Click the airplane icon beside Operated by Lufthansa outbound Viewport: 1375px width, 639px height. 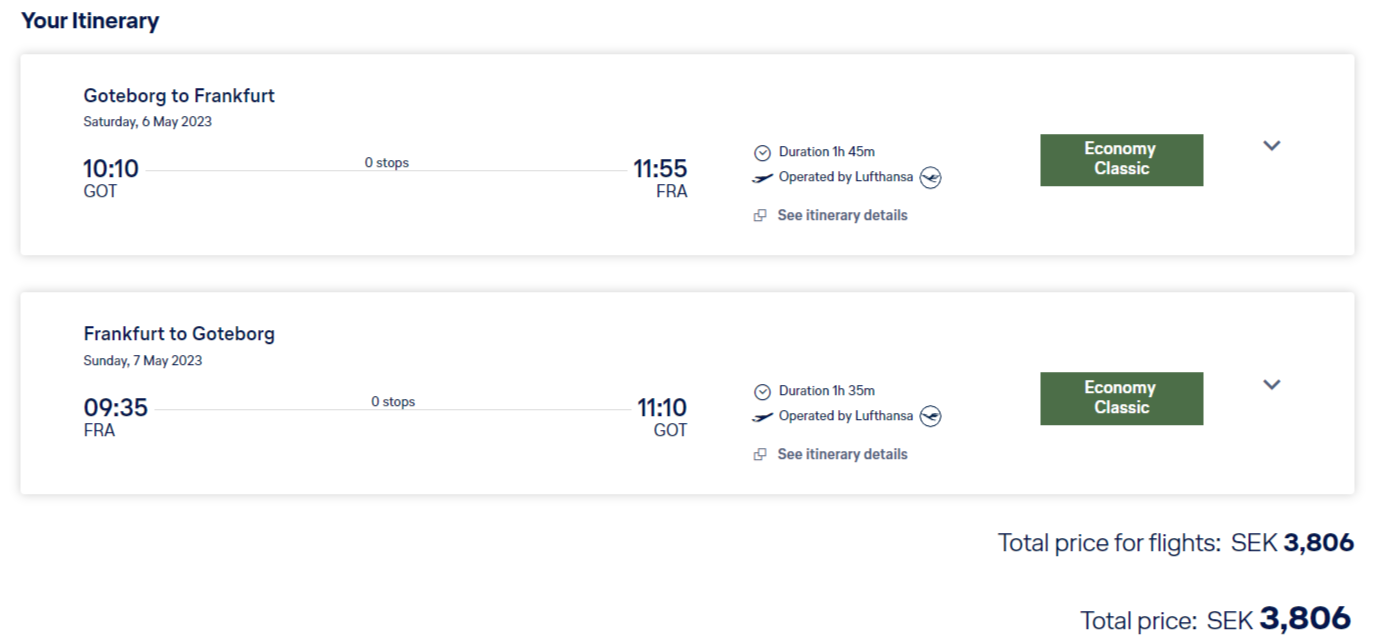(762, 177)
